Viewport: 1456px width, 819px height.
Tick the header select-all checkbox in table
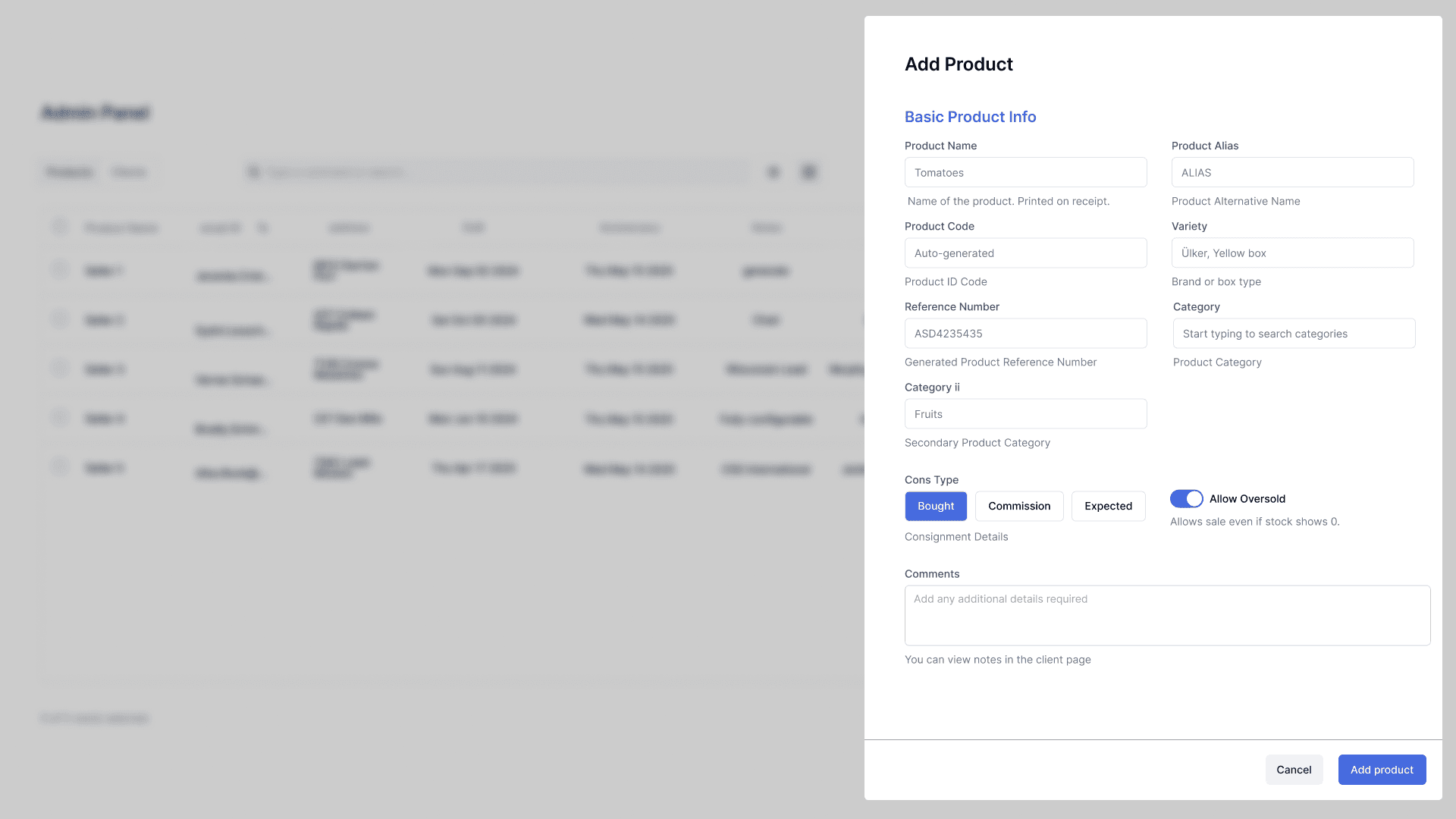click(60, 227)
